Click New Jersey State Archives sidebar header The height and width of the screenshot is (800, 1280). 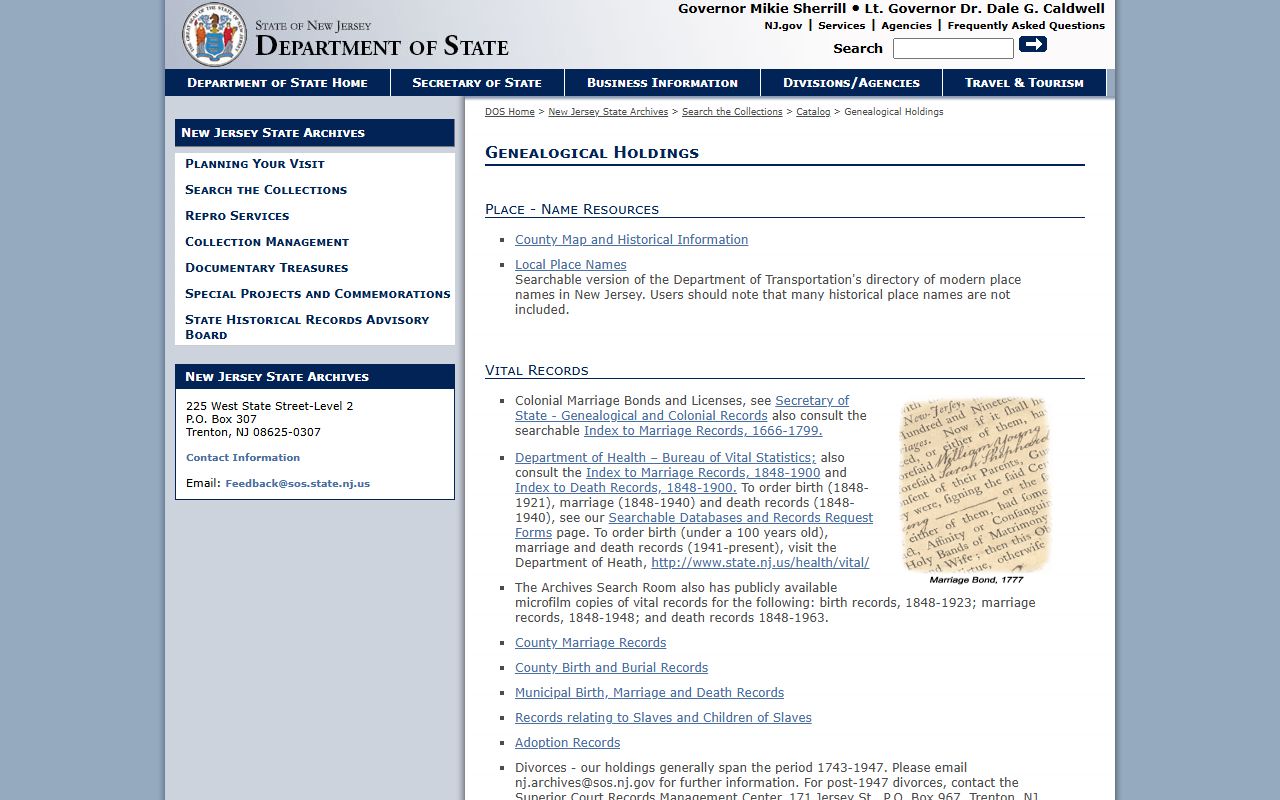[315, 133]
